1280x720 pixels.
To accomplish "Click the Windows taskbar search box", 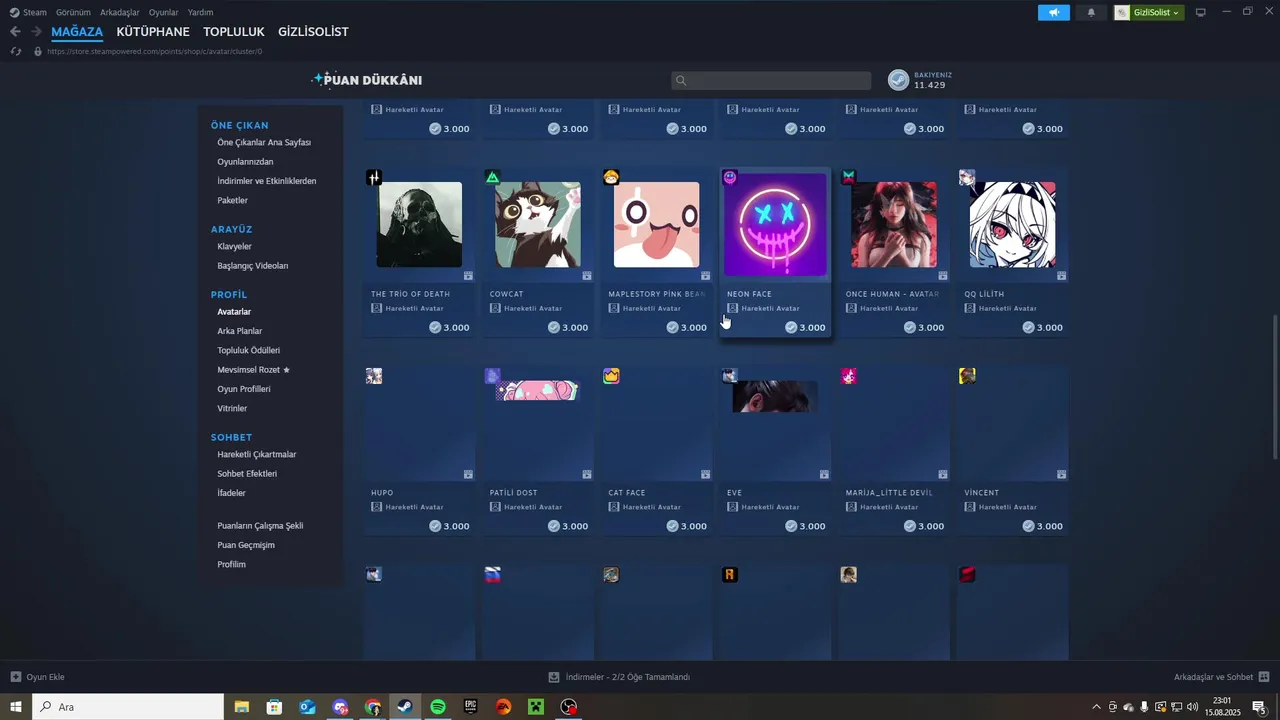I will pyautogui.click(x=128, y=707).
